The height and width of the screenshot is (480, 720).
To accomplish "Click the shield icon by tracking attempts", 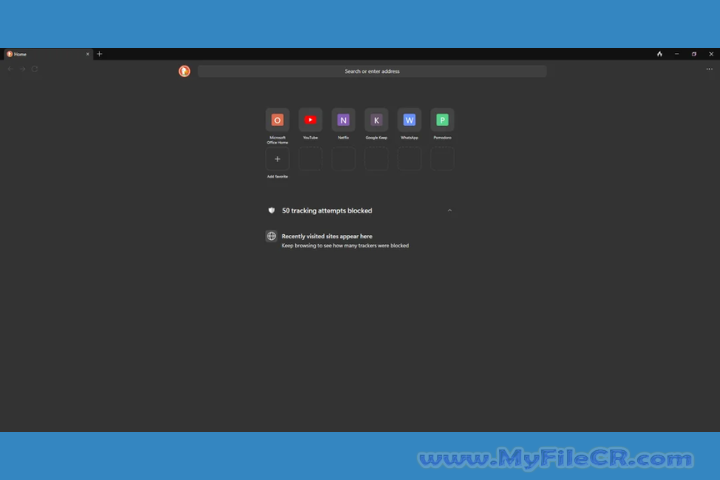I will 271,210.
